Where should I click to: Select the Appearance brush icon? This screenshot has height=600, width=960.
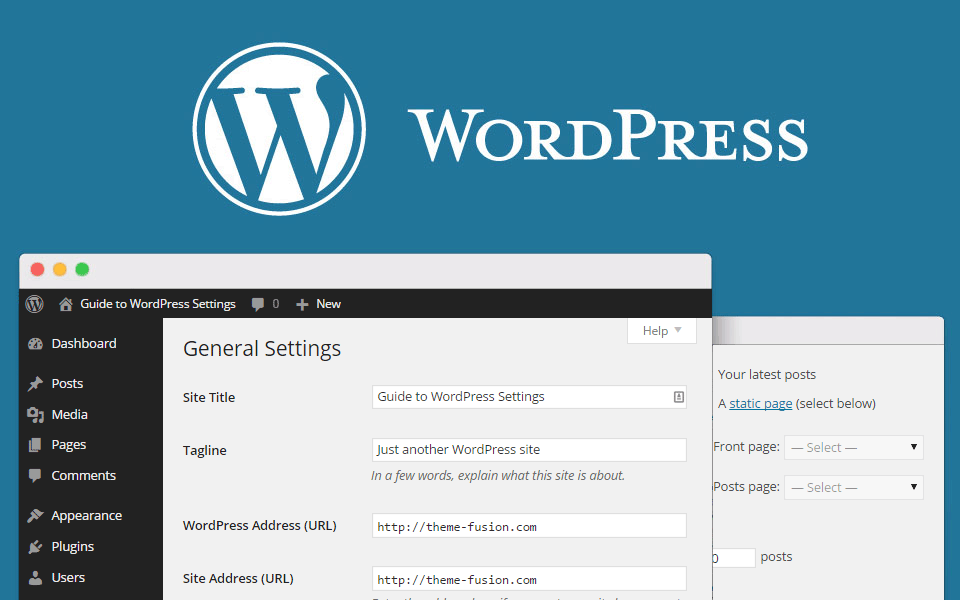coord(35,515)
